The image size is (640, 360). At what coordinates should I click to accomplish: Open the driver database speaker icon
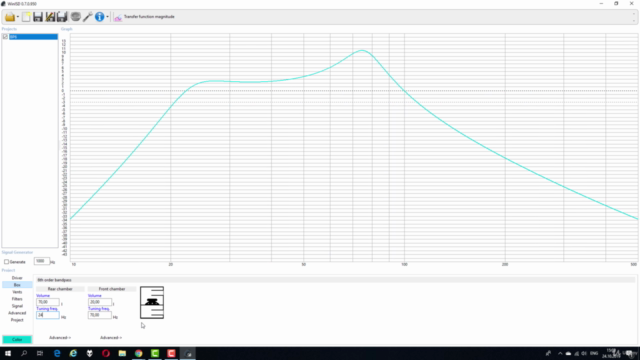pyautogui.click(x=76, y=17)
